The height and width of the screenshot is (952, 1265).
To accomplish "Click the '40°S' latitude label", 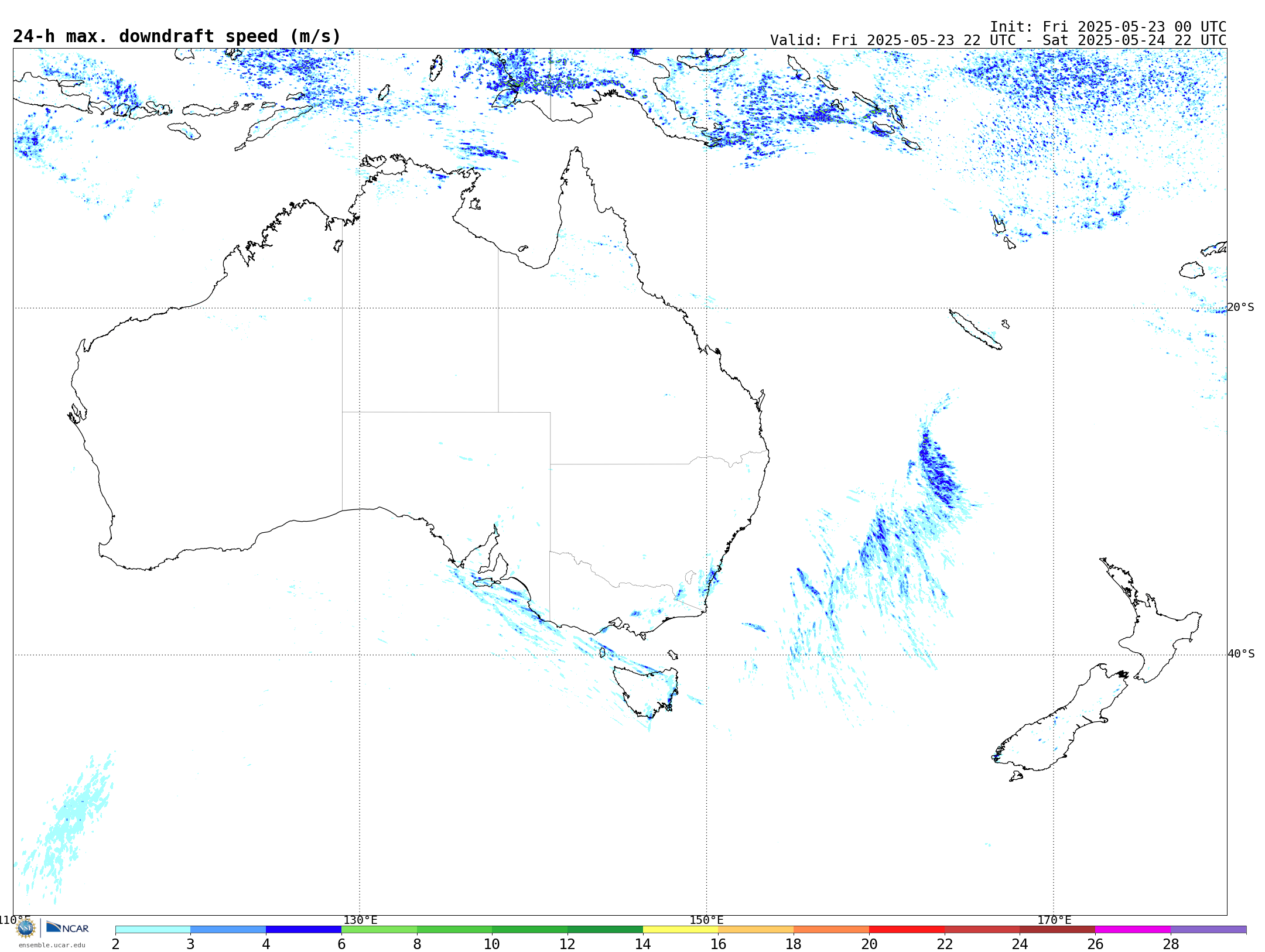I will point(1240,654).
